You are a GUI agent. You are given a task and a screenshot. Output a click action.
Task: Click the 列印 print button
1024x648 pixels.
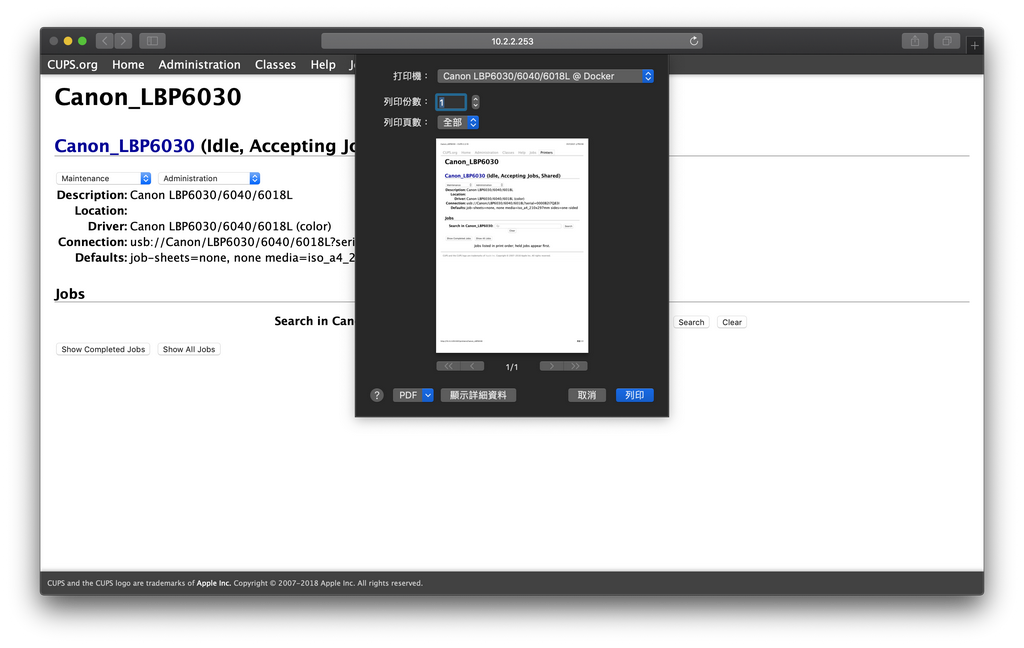[x=634, y=395]
